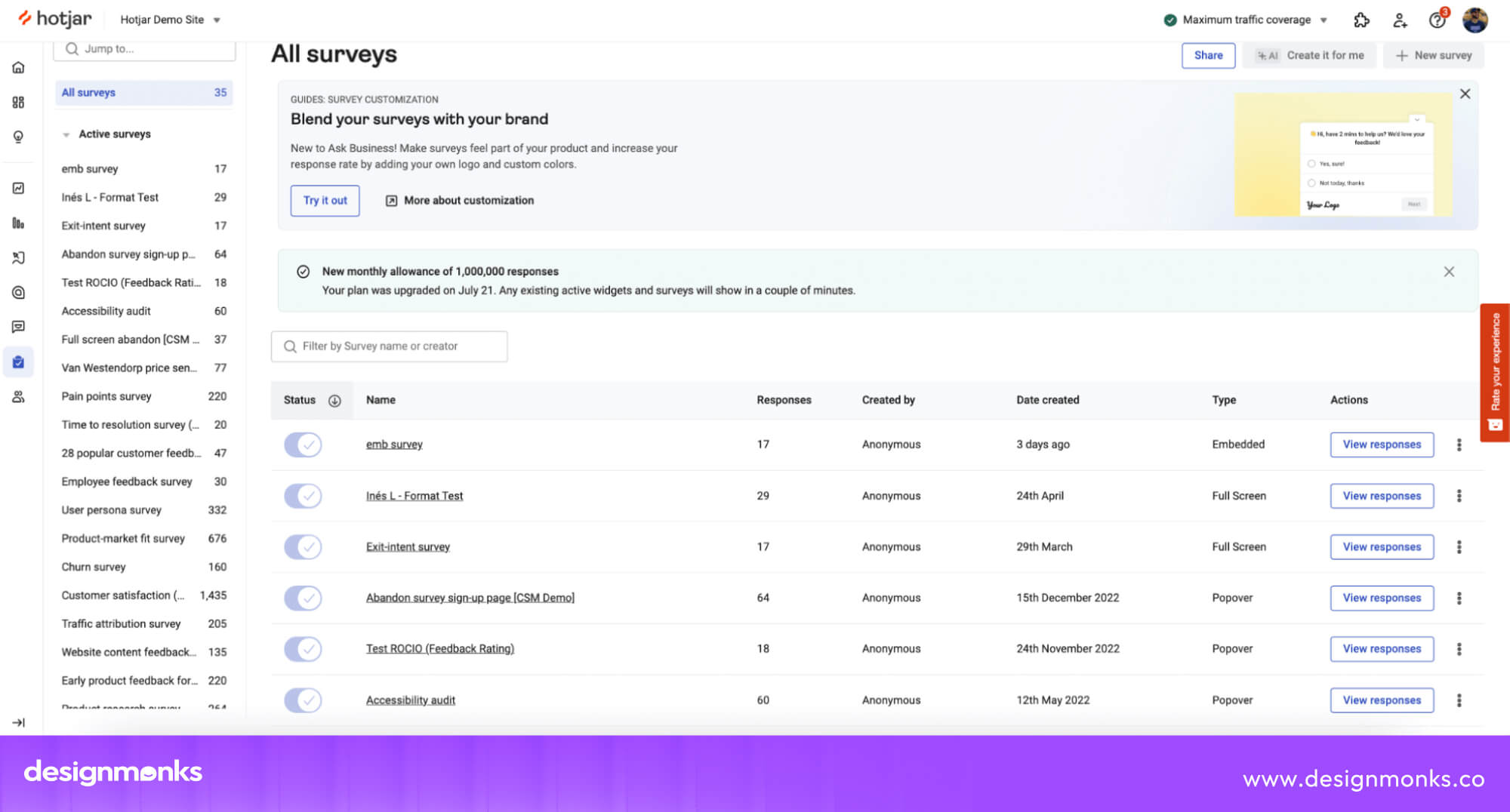Turn off Test ROCIO (Feedback Rating) switch
The height and width of the screenshot is (812, 1510).
point(303,649)
